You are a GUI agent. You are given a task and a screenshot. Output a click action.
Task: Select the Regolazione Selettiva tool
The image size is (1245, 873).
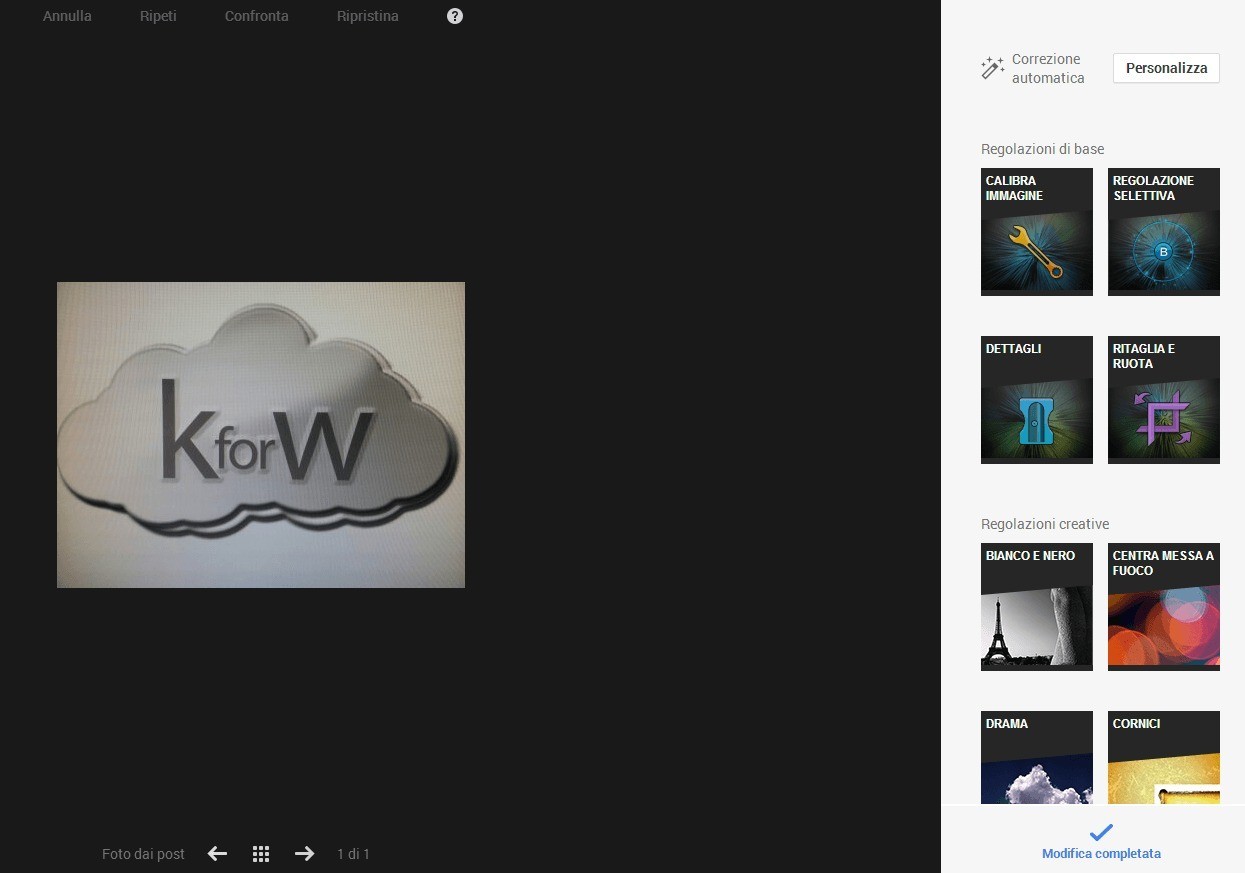(x=1163, y=232)
